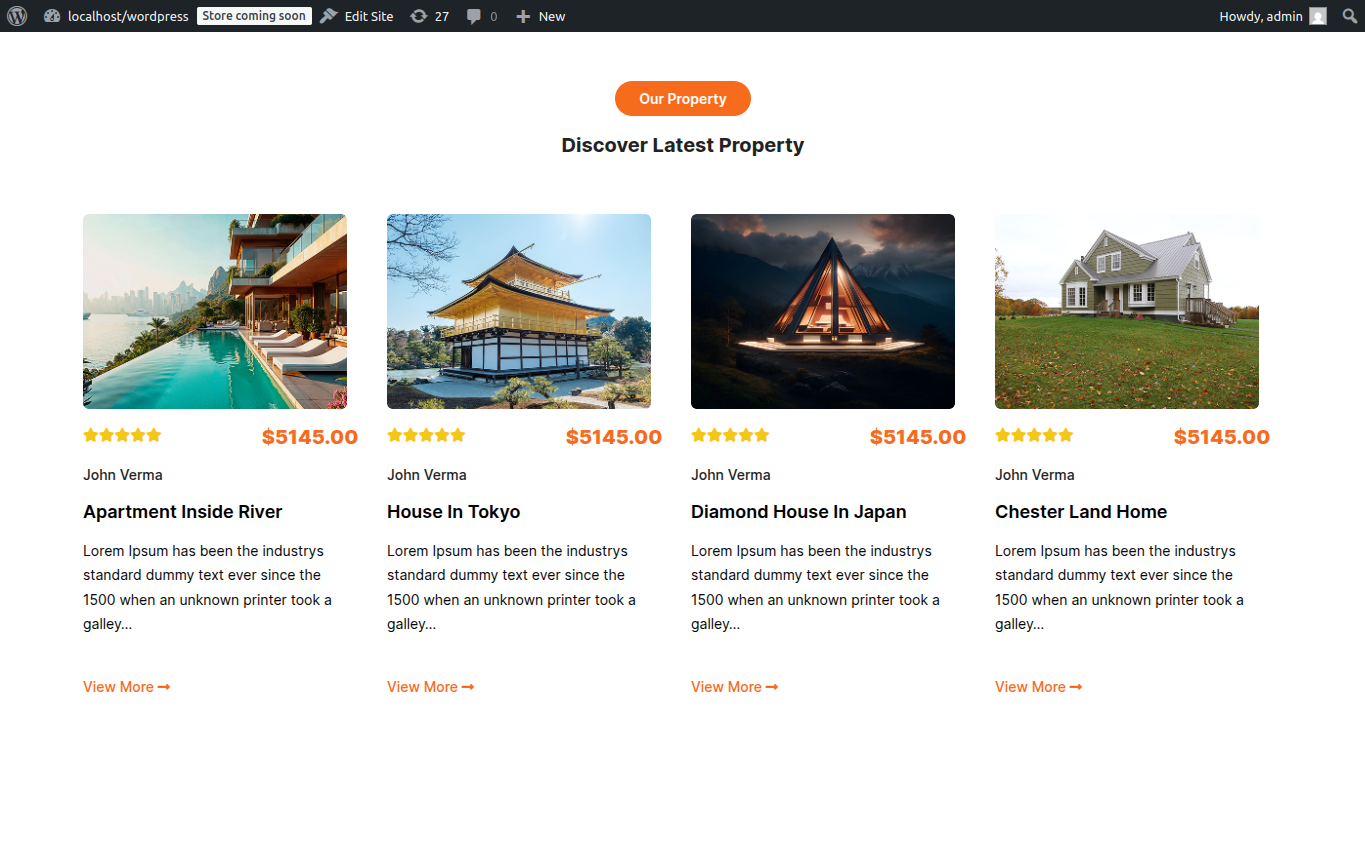
Task: Click star rating under Apartment Inside River image
Action: click(x=122, y=435)
